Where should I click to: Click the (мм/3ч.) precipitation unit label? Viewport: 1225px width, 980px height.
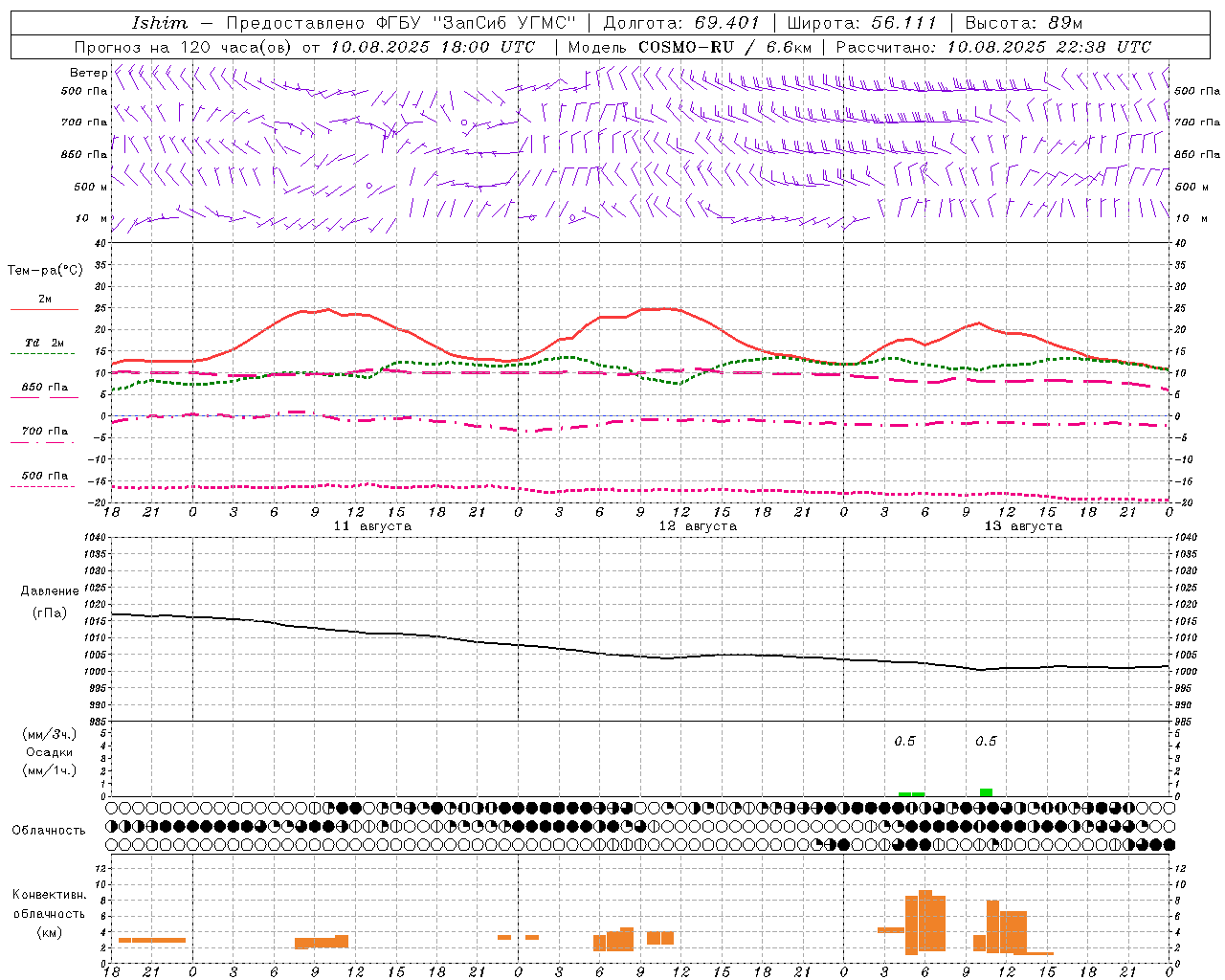tap(50, 734)
